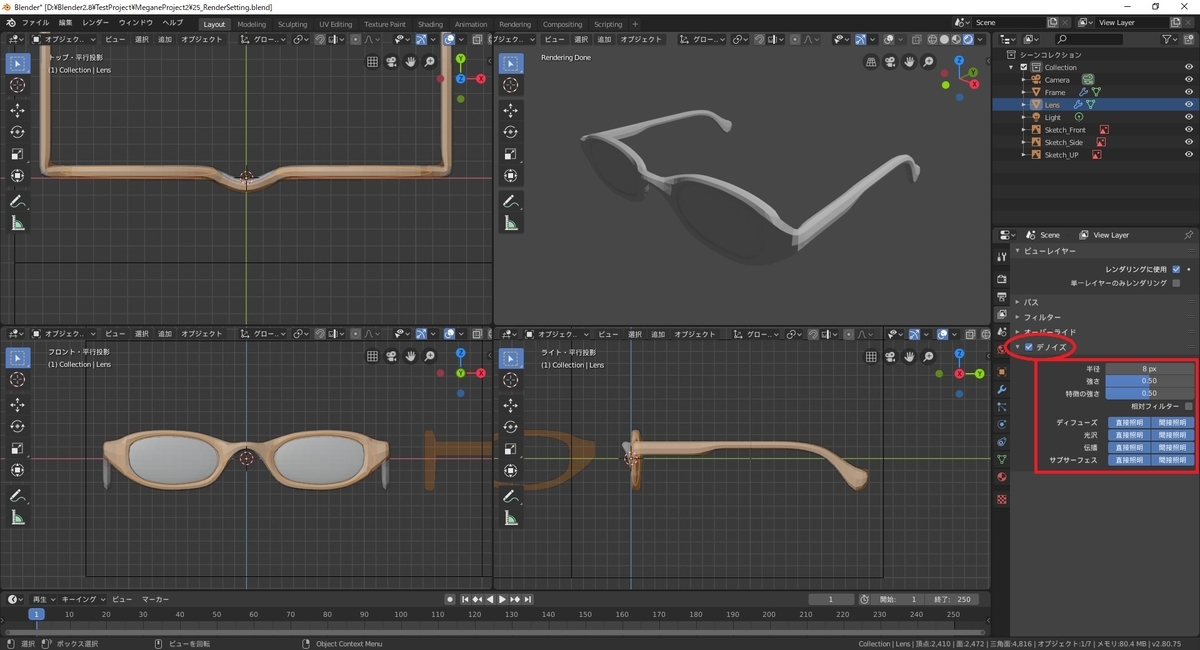Open the Modifier wrench properties tab
The width and height of the screenshot is (1200, 650).
click(1002, 388)
